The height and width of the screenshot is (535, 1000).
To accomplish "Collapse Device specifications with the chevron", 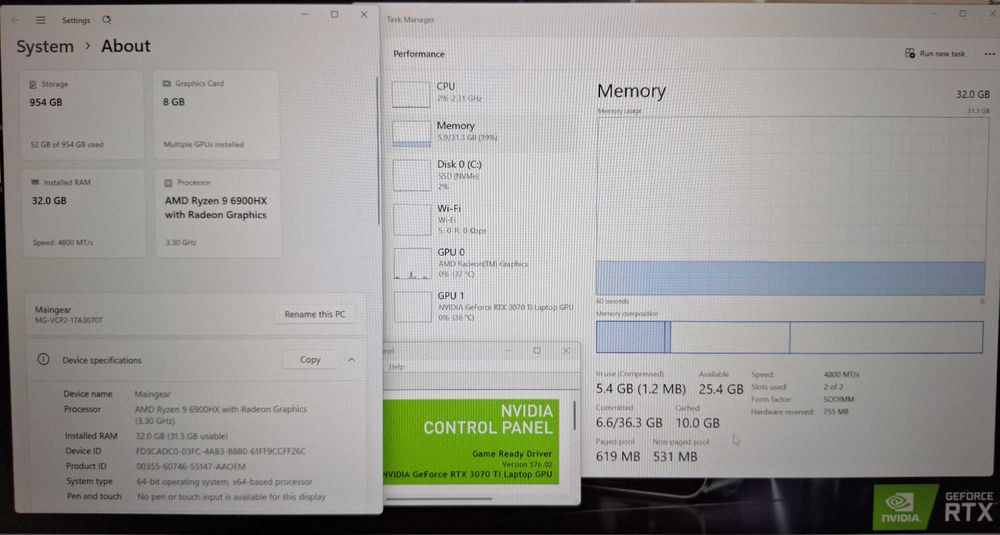I will point(351,360).
